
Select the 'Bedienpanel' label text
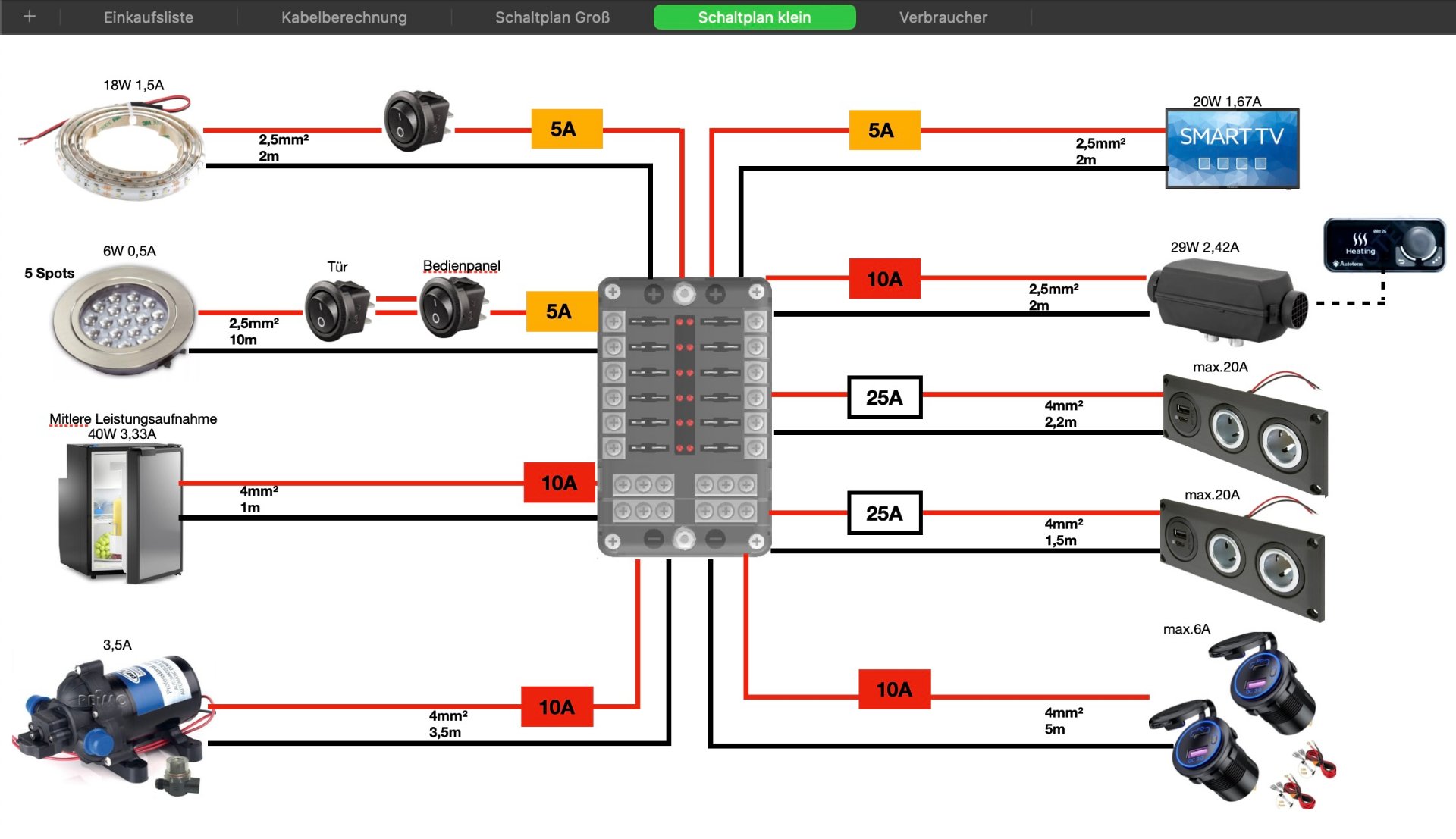coord(462,266)
